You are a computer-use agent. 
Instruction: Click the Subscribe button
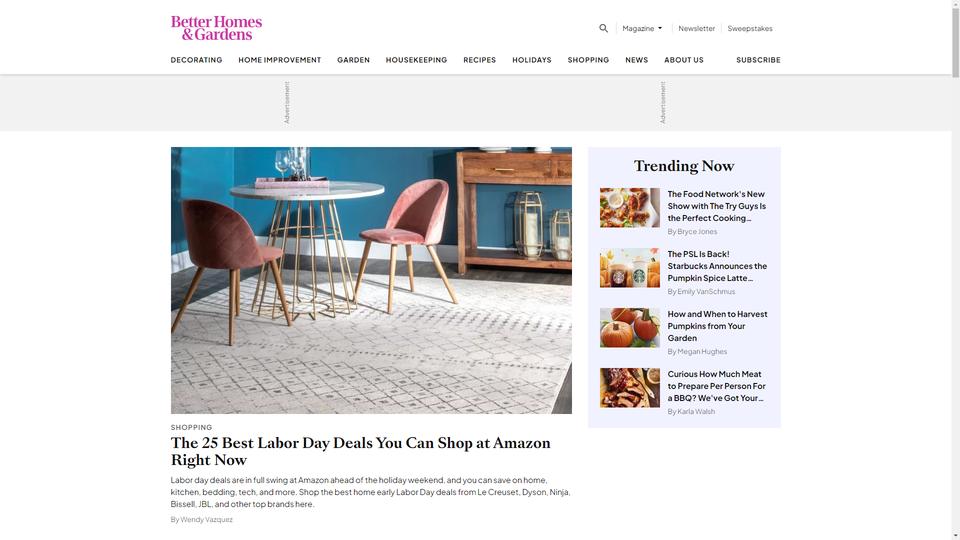(758, 60)
